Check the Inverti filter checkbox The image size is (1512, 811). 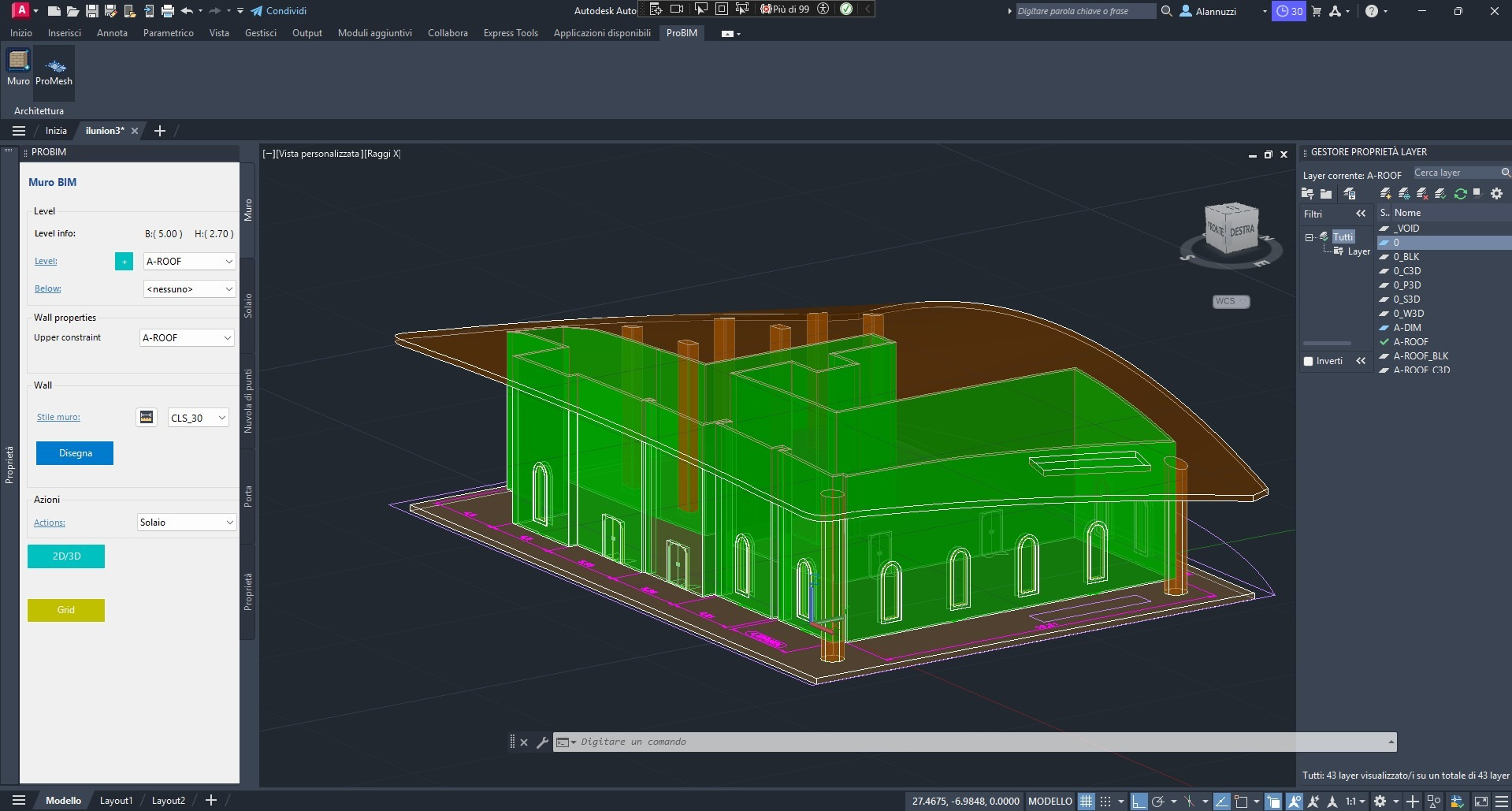(1309, 361)
